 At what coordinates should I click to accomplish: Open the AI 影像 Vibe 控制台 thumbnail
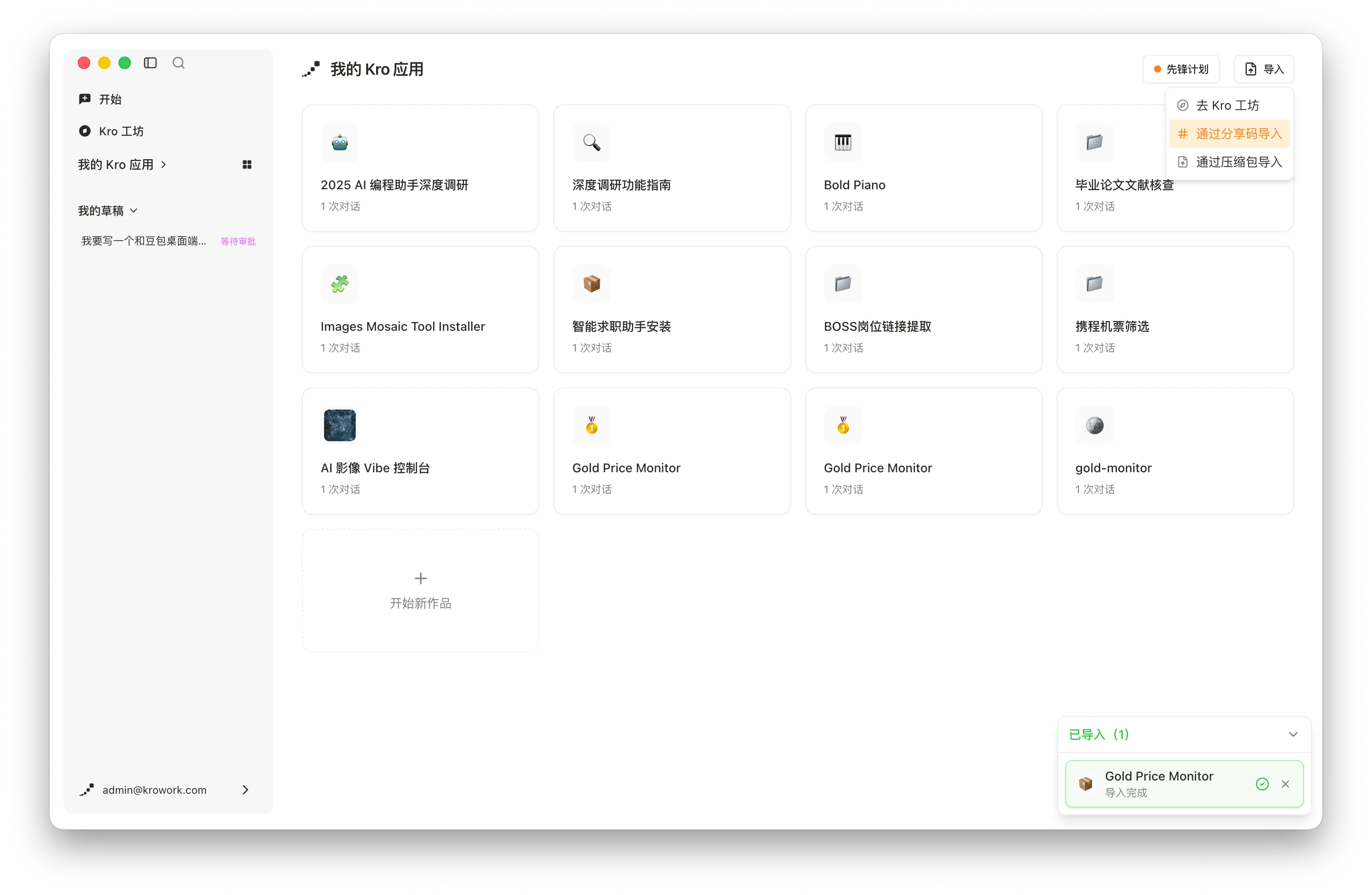[x=339, y=425]
